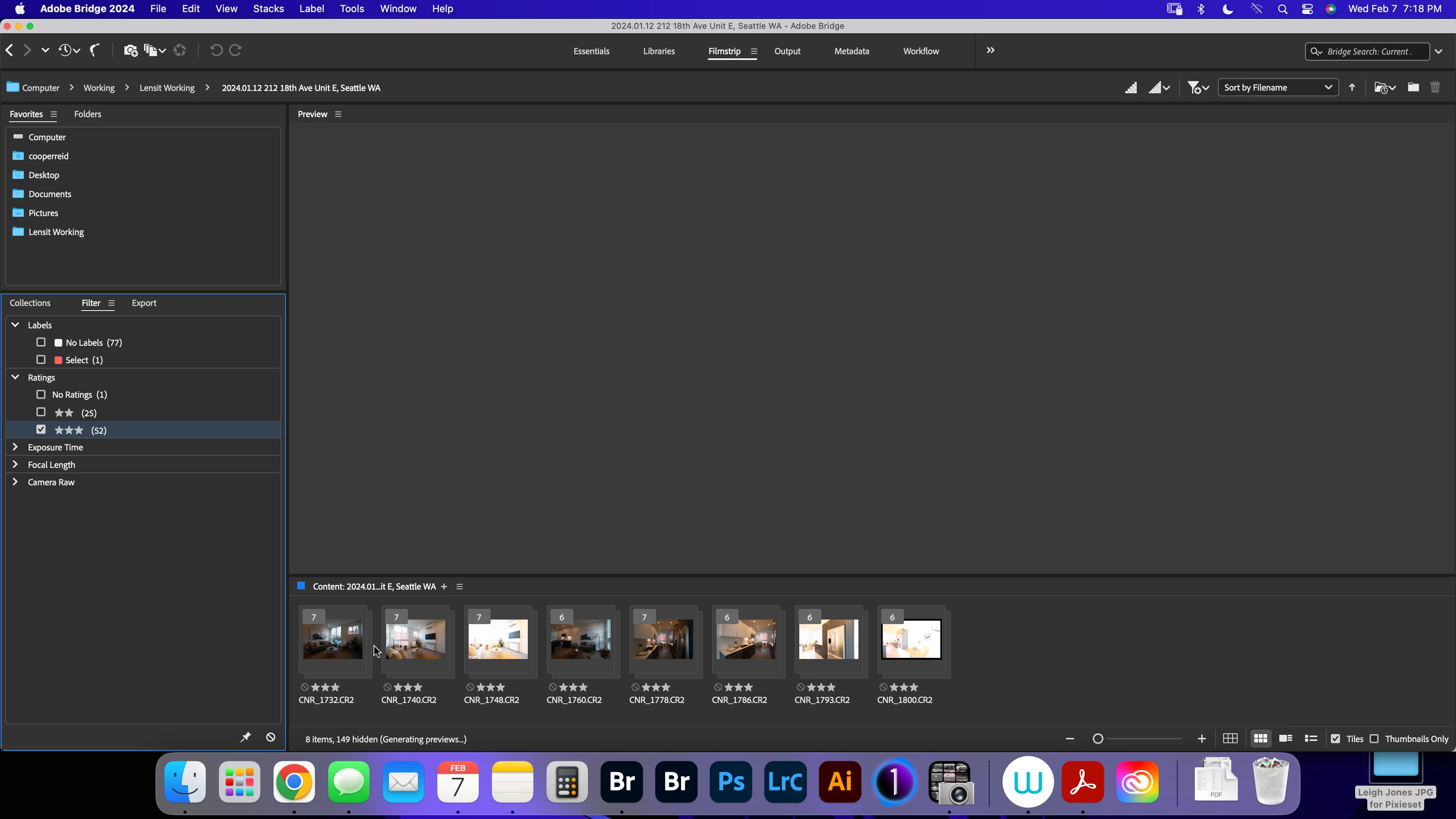Viewport: 1456px width, 819px height.
Task: Switch to list view icon in status bar
Action: coord(1311,739)
